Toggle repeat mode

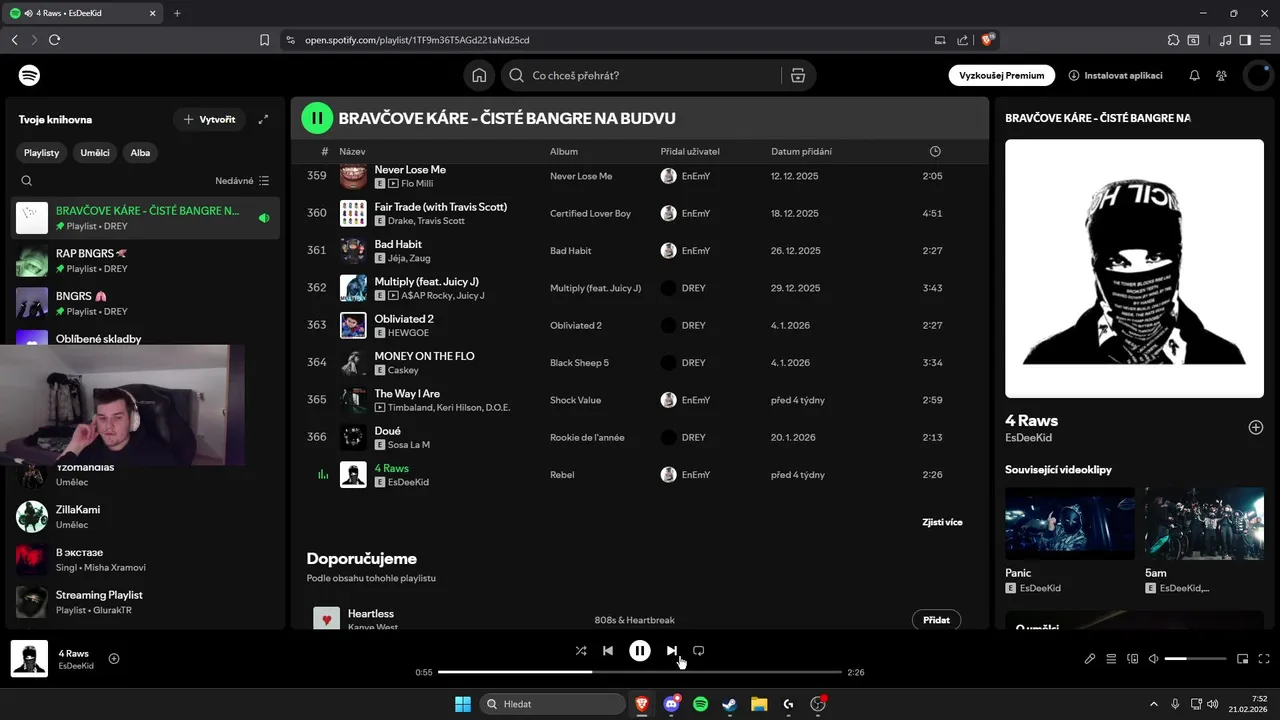click(x=699, y=651)
